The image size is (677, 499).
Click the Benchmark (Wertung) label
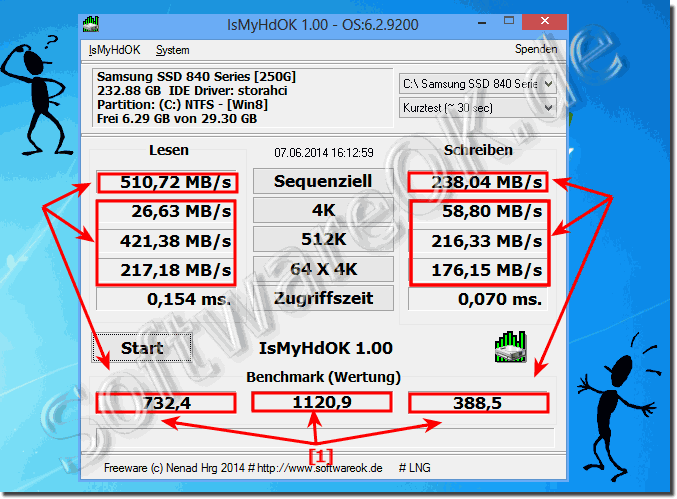point(323,377)
